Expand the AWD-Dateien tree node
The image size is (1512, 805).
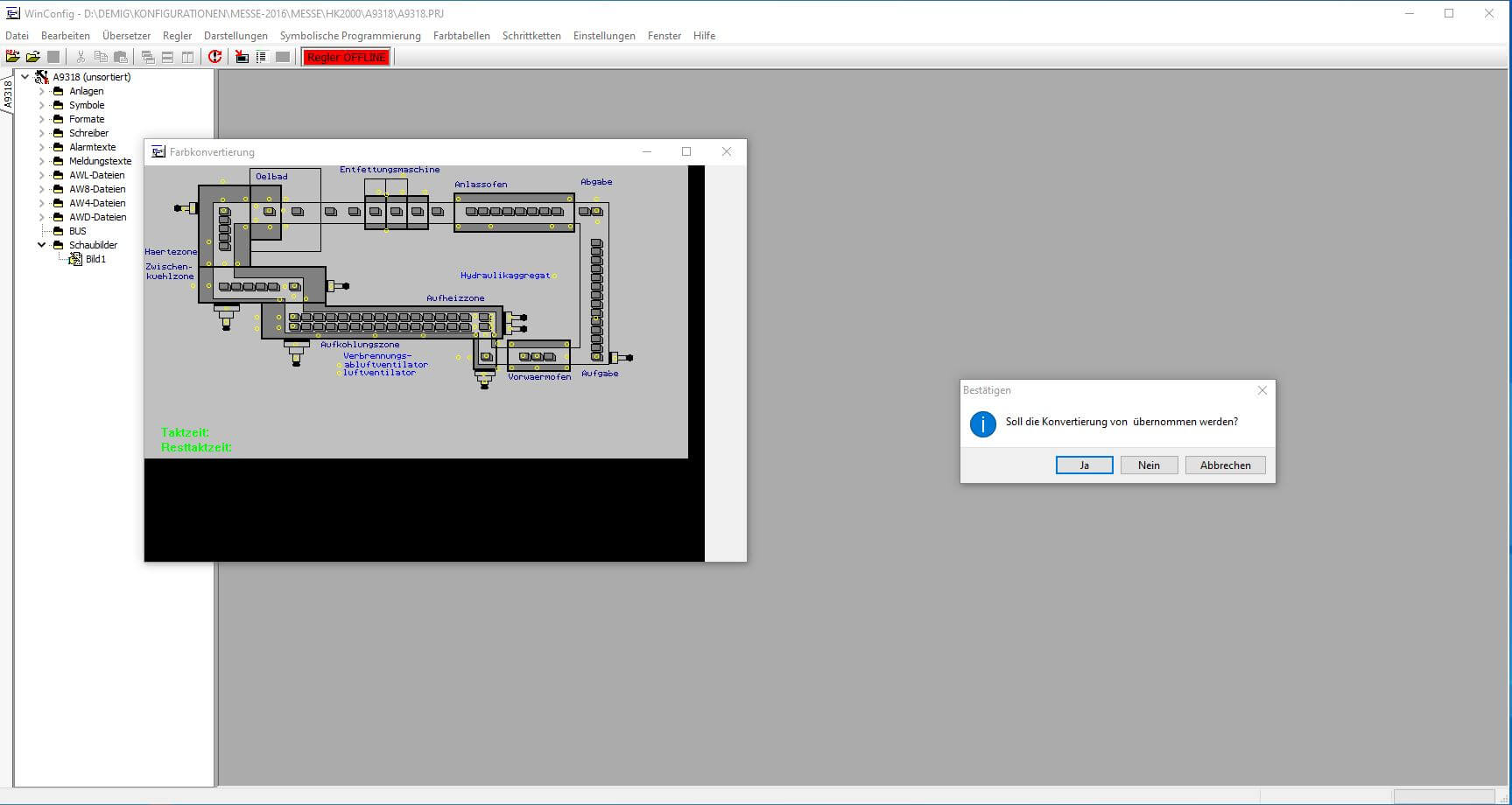tap(41, 217)
